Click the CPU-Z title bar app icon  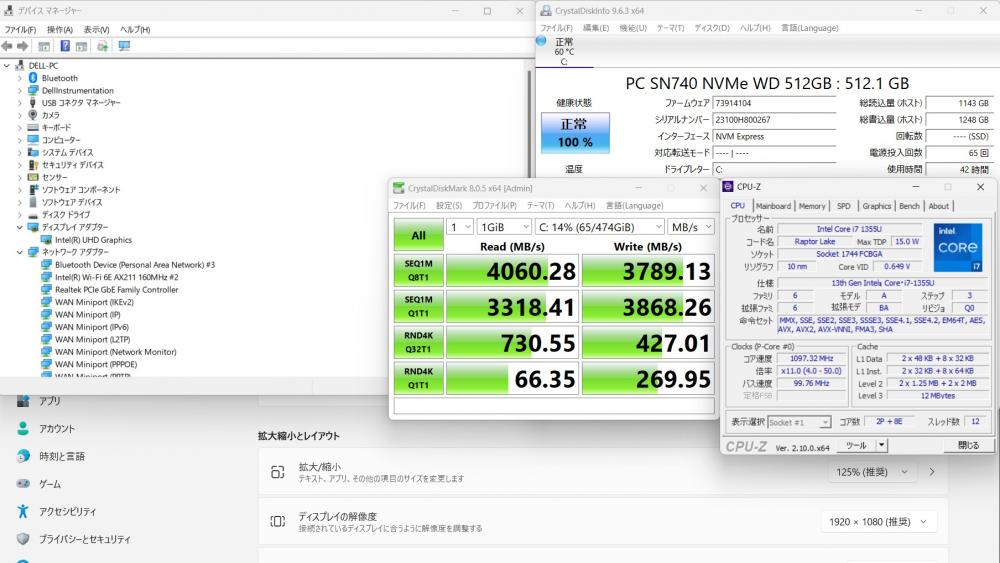click(x=728, y=187)
